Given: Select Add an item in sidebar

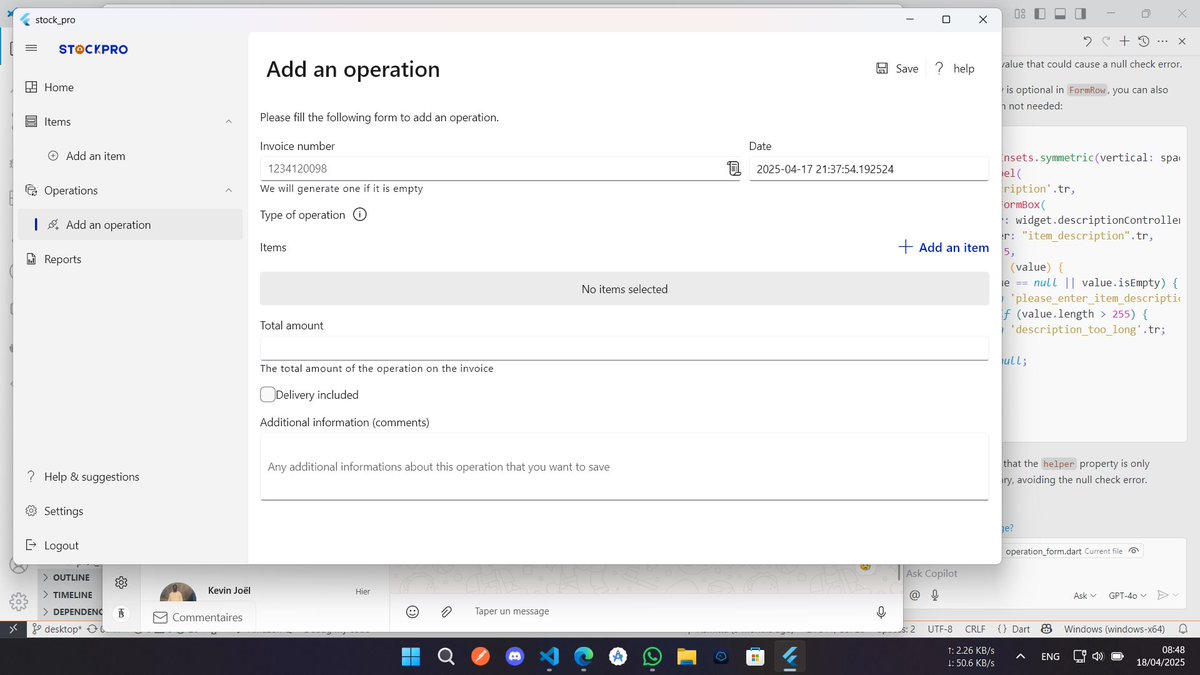Looking at the screenshot, I should (x=130, y=156).
